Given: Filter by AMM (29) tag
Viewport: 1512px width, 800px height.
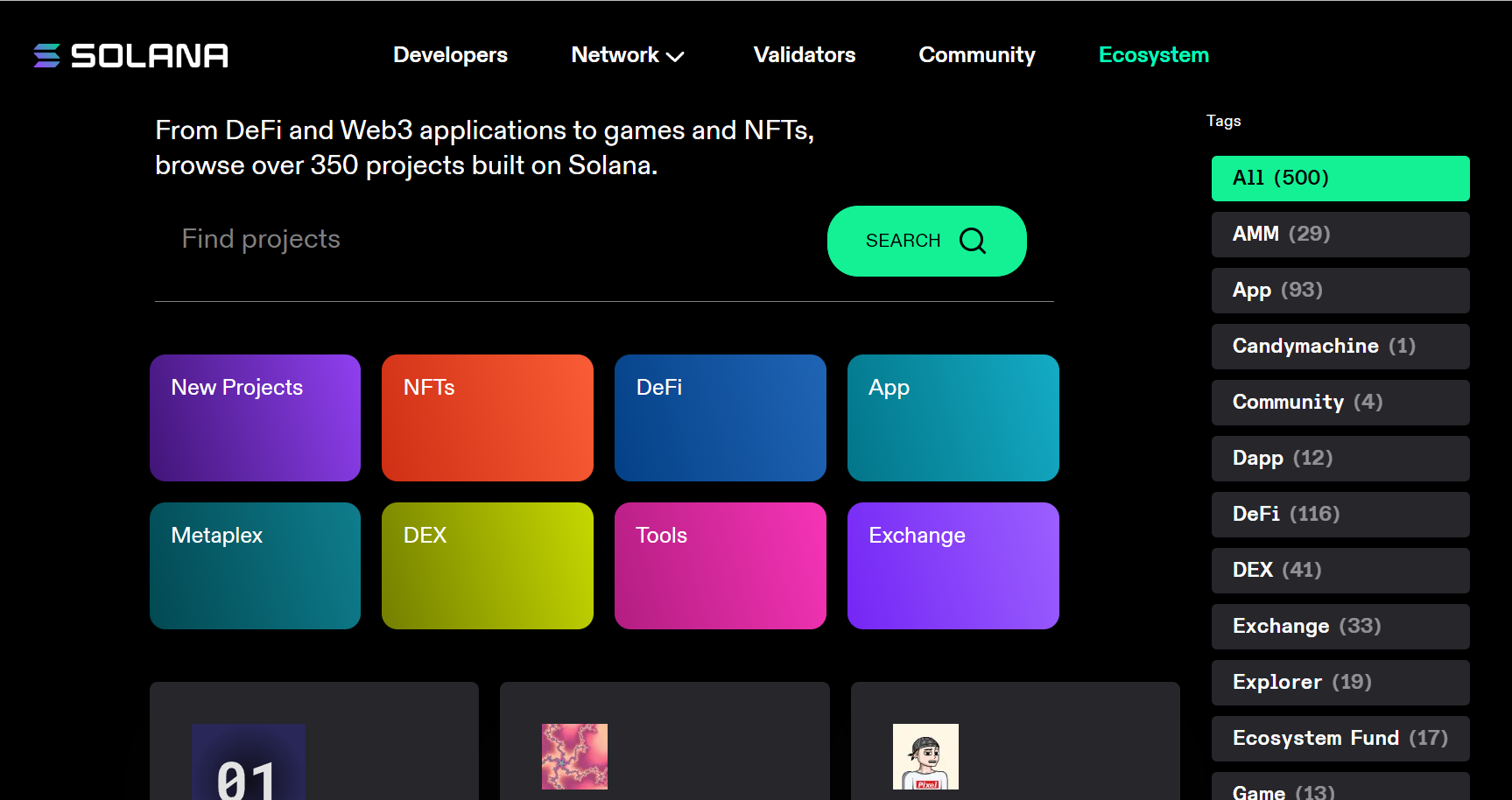Looking at the screenshot, I should (1340, 235).
